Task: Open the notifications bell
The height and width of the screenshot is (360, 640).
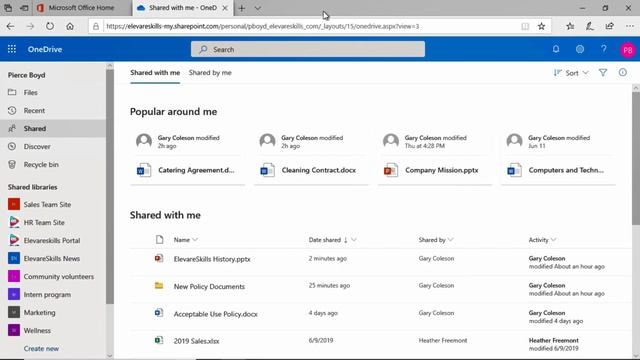Action: click(556, 49)
